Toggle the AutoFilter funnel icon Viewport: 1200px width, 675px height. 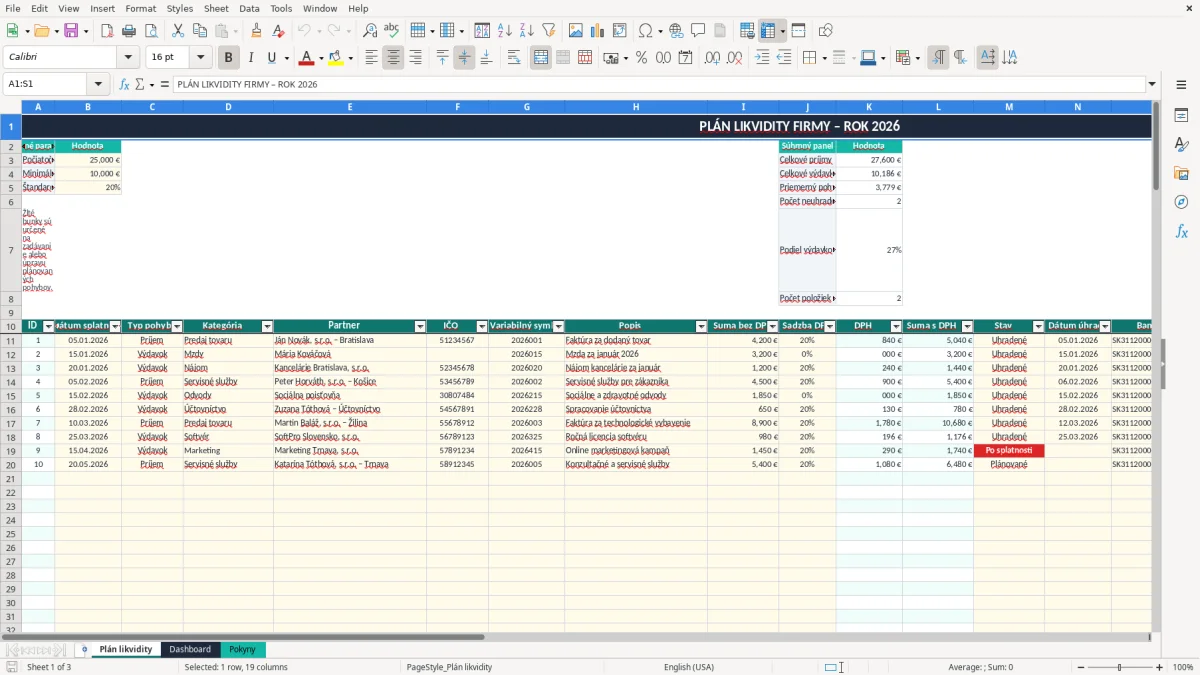click(548, 31)
